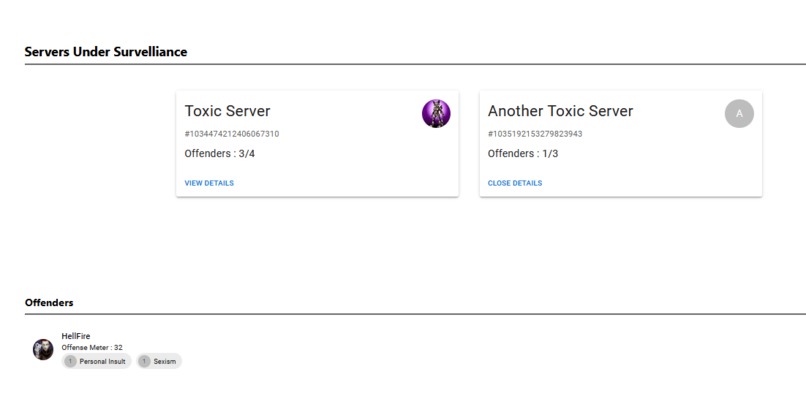This screenshot has width=806, height=415.
Task: Click 'Offense Meter : 32' text
Action: (x=92, y=347)
